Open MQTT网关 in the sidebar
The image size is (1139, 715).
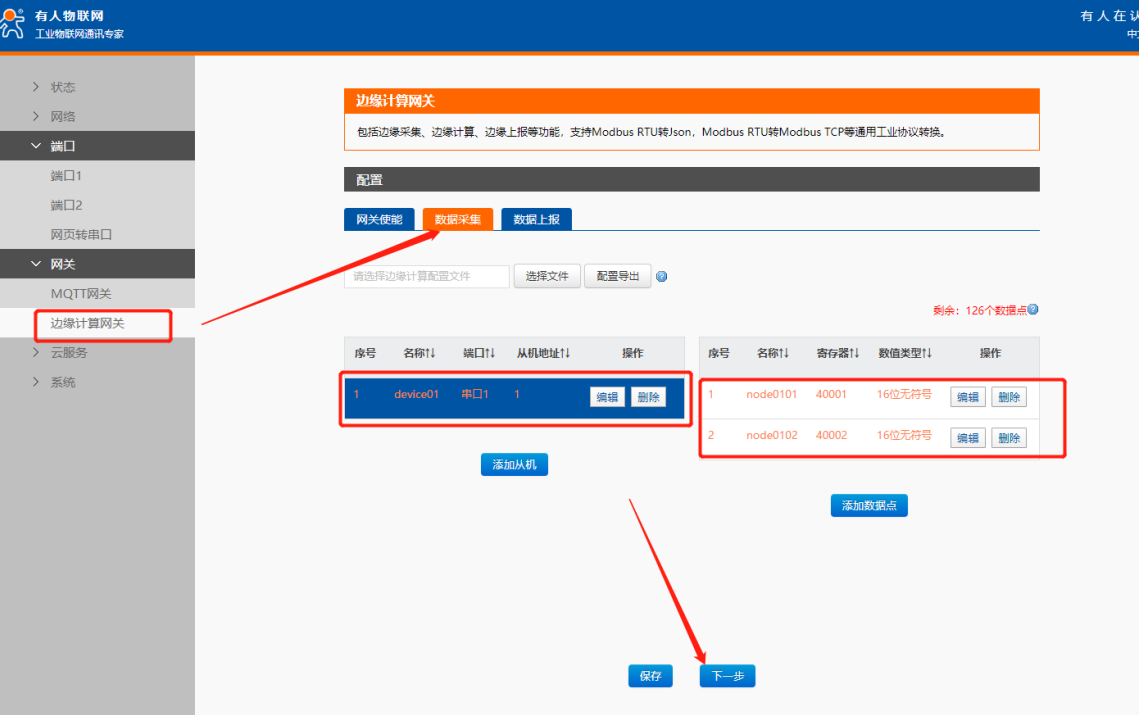point(81,293)
